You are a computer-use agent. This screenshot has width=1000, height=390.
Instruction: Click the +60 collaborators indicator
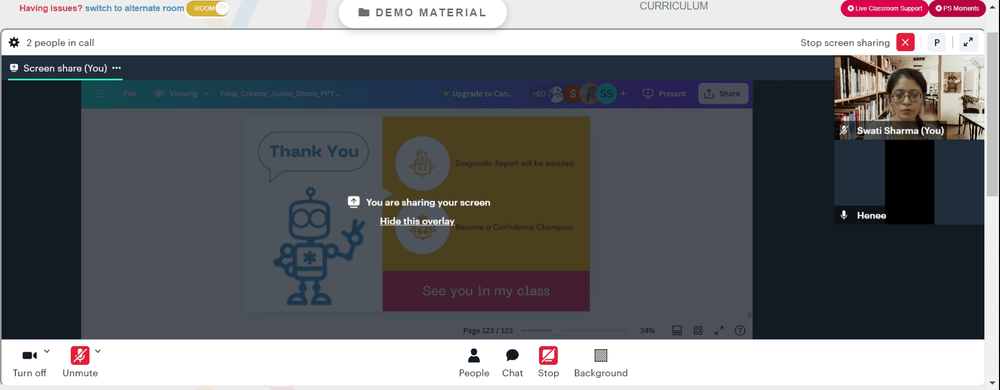(x=540, y=94)
